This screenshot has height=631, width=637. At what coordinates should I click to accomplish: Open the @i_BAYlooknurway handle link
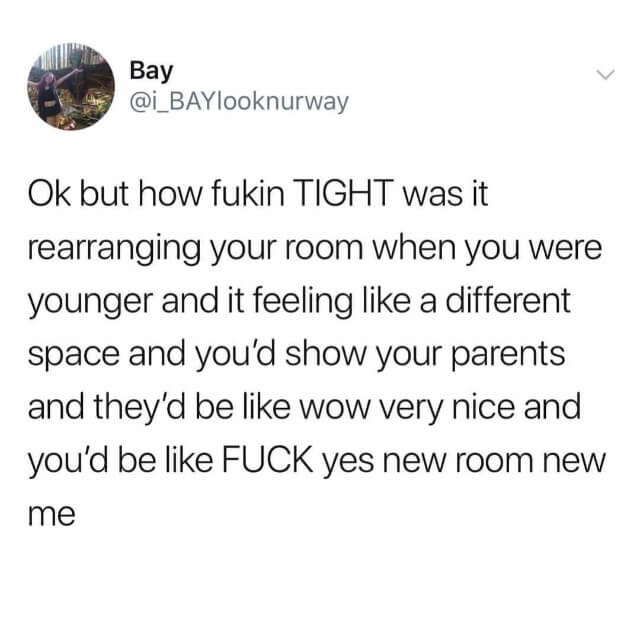click(x=239, y=102)
